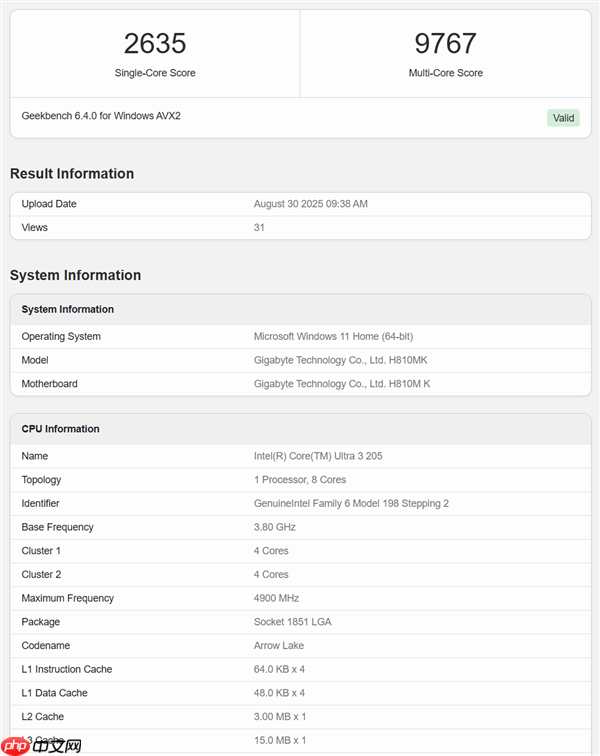
Task: Click the Topology value 1 Processor, 8 Cores
Action: tap(300, 480)
